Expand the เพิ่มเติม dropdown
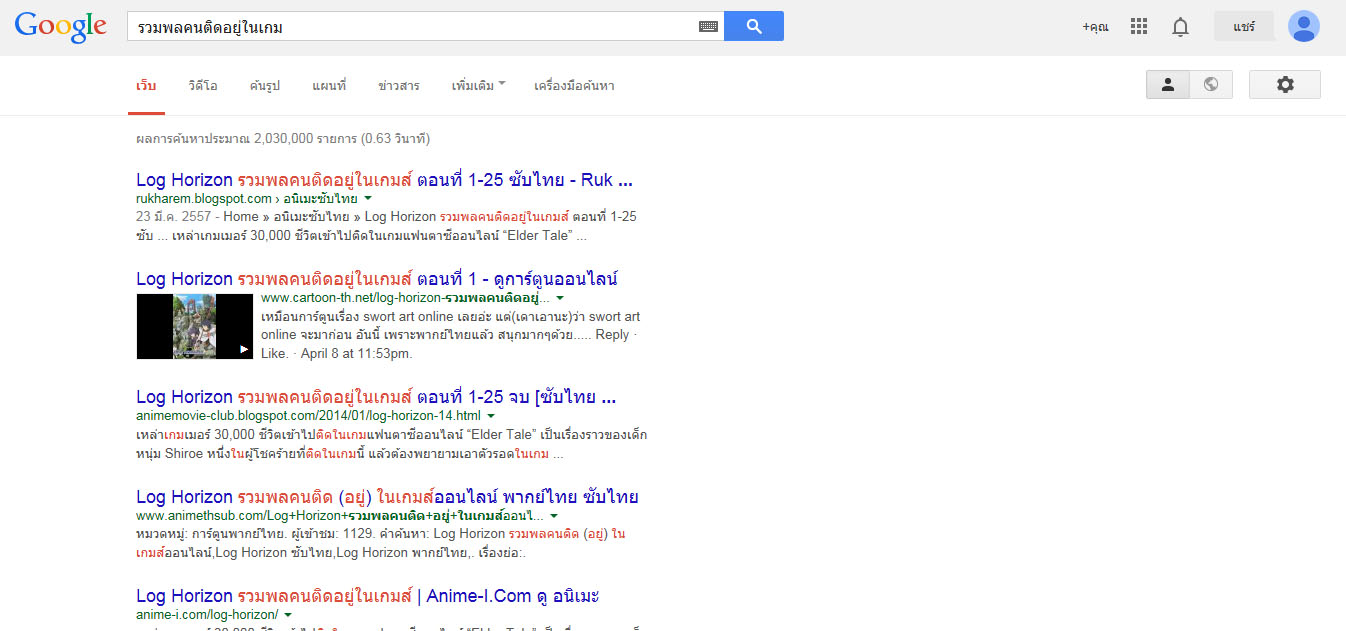 click(x=478, y=86)
